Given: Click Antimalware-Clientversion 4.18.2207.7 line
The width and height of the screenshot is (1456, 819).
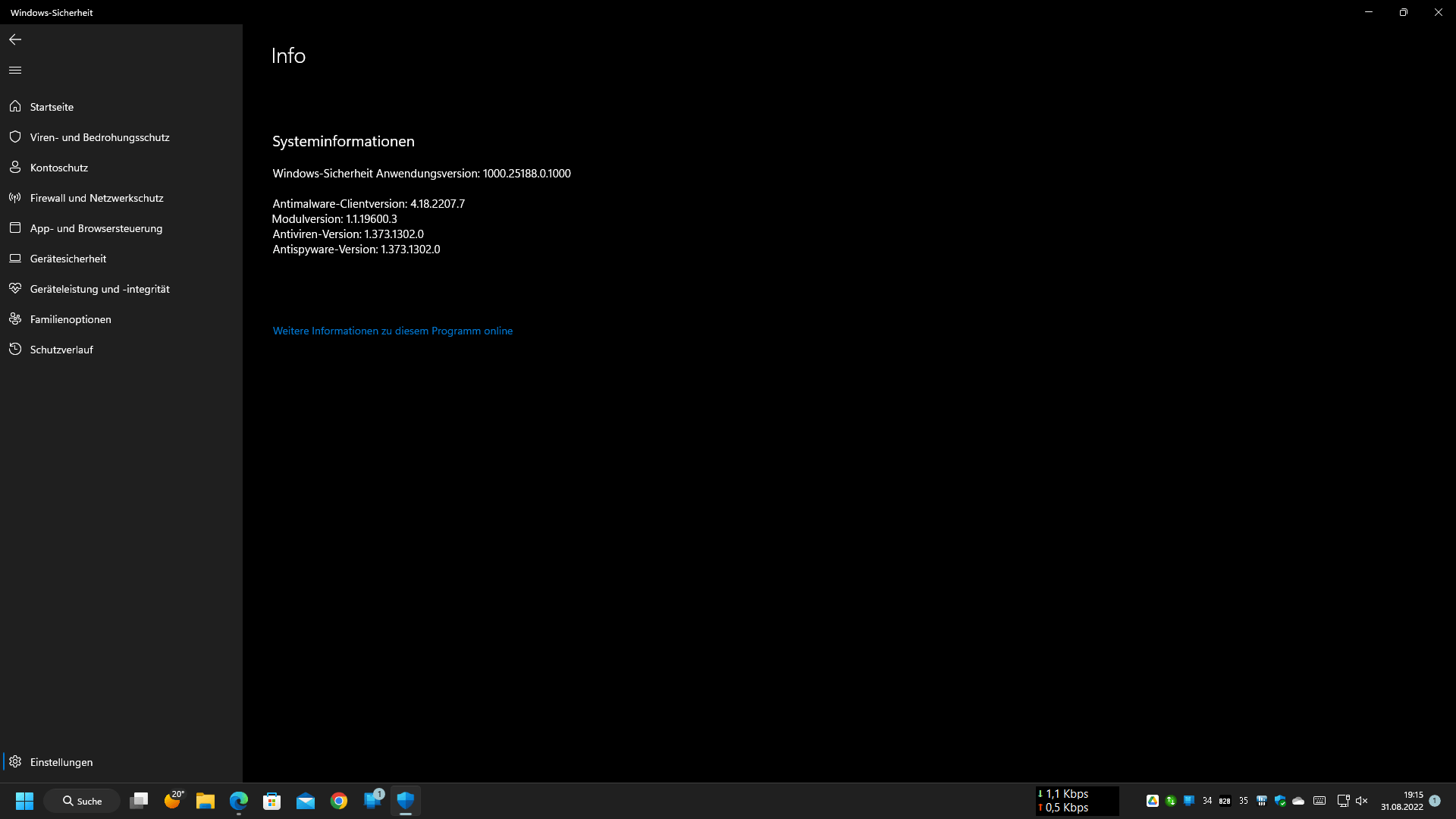Looking at the screenshot, I should (x=369, y=204).
